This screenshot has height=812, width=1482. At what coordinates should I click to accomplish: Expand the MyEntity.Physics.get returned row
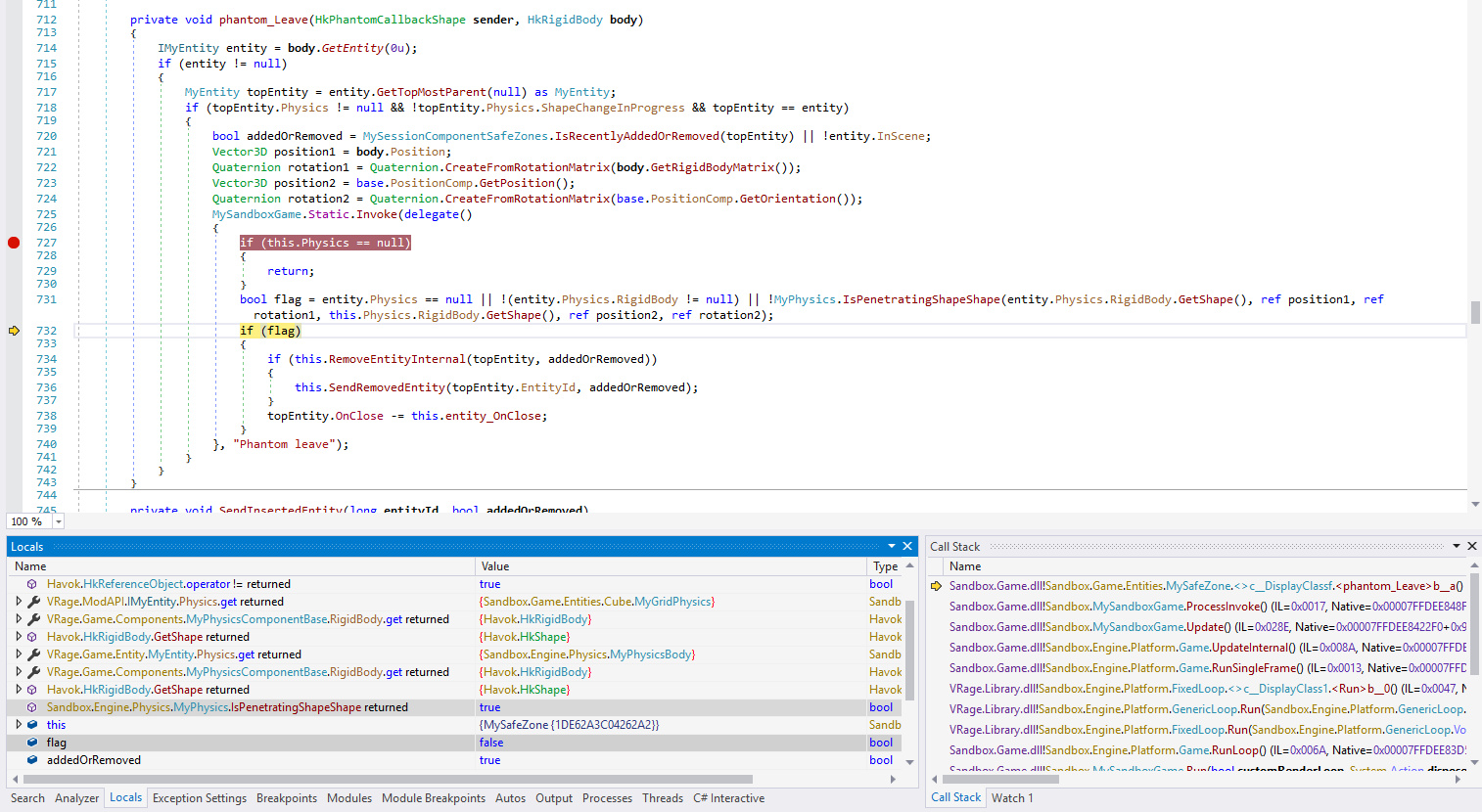click(x=19, y=654)
